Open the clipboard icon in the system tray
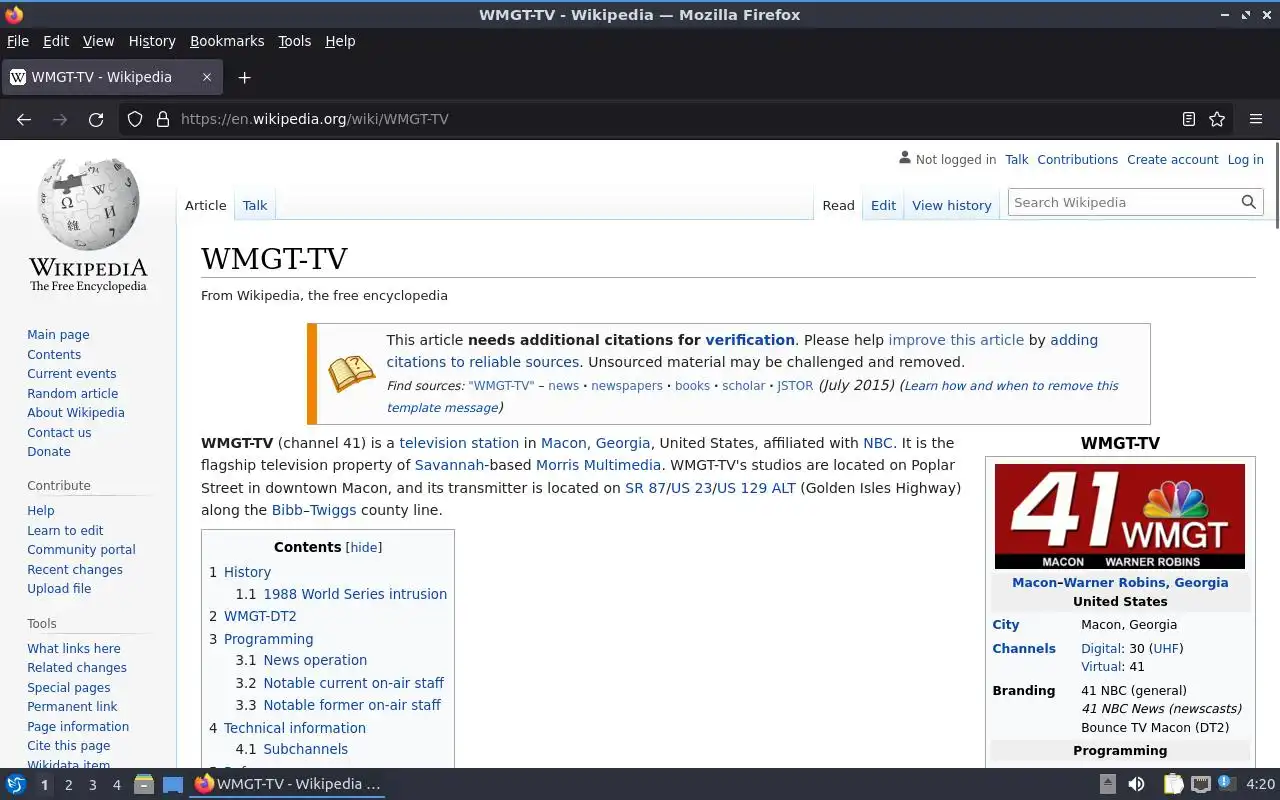This screenshot has height=800, width=1280. tap(1173, 784)
